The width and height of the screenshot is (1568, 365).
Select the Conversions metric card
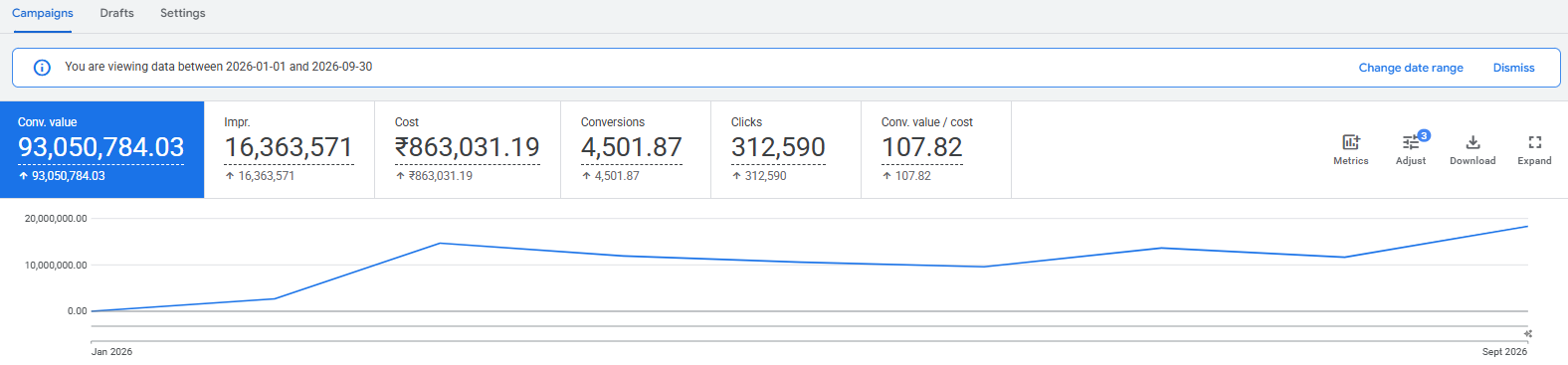click(x=636, y=149)
